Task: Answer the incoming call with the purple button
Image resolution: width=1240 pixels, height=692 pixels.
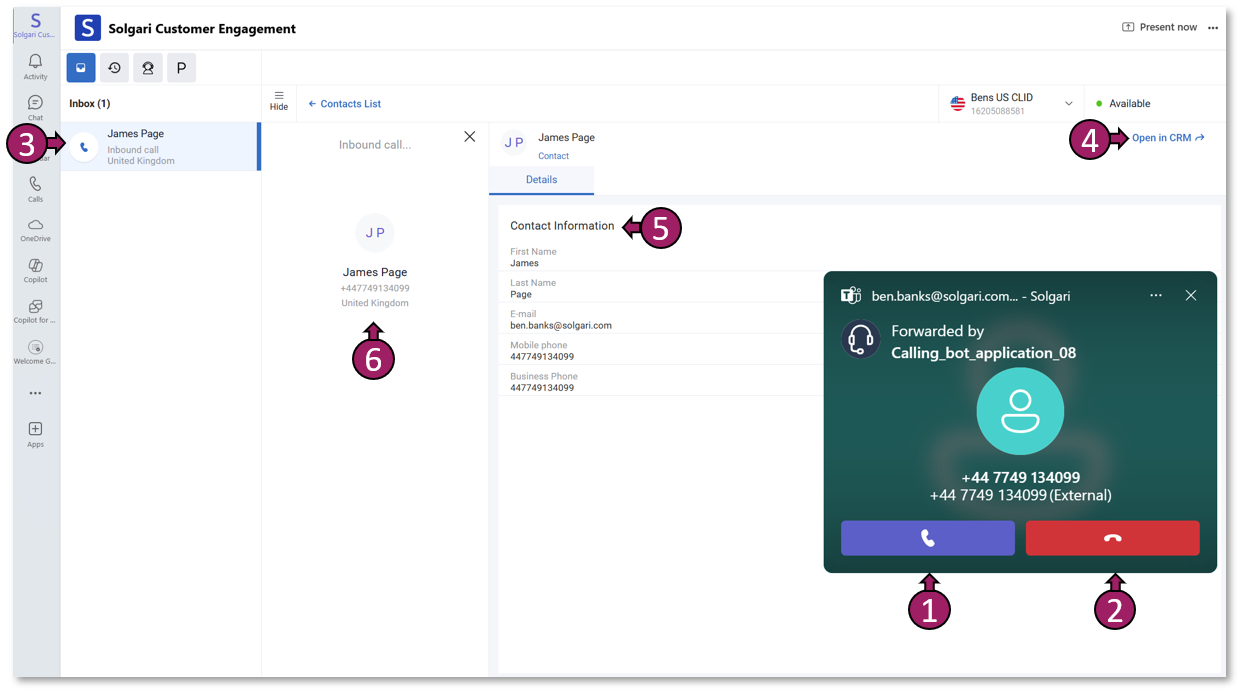Action: tap(927, 538)
